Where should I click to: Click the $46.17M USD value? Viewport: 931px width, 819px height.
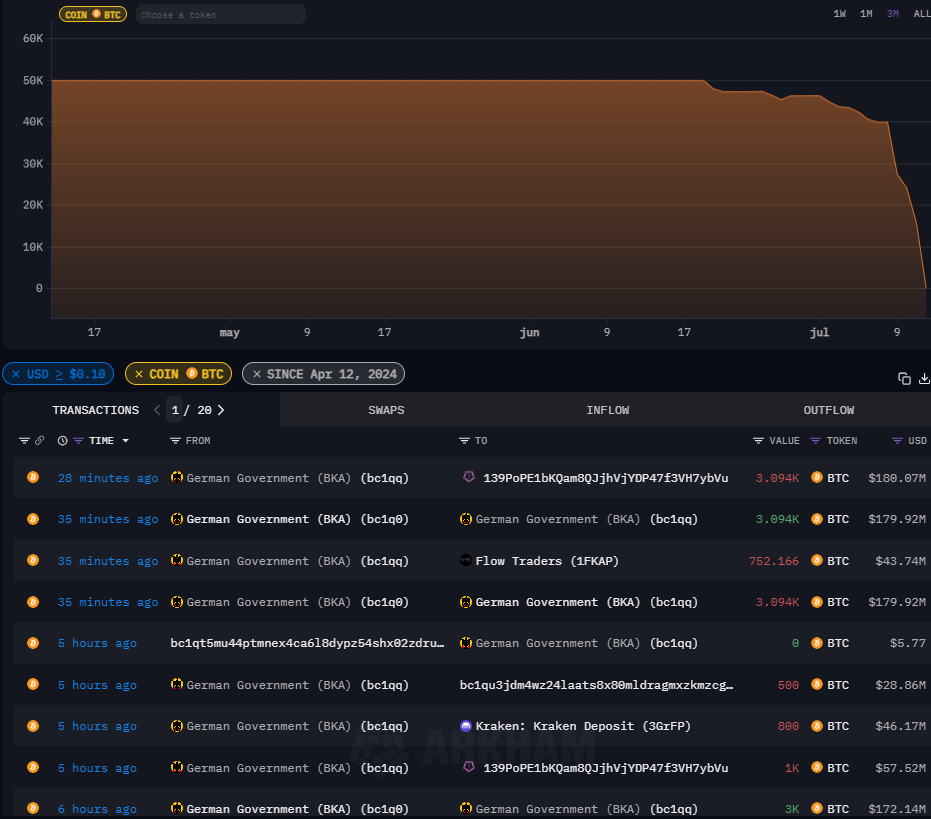pos(900,726)
